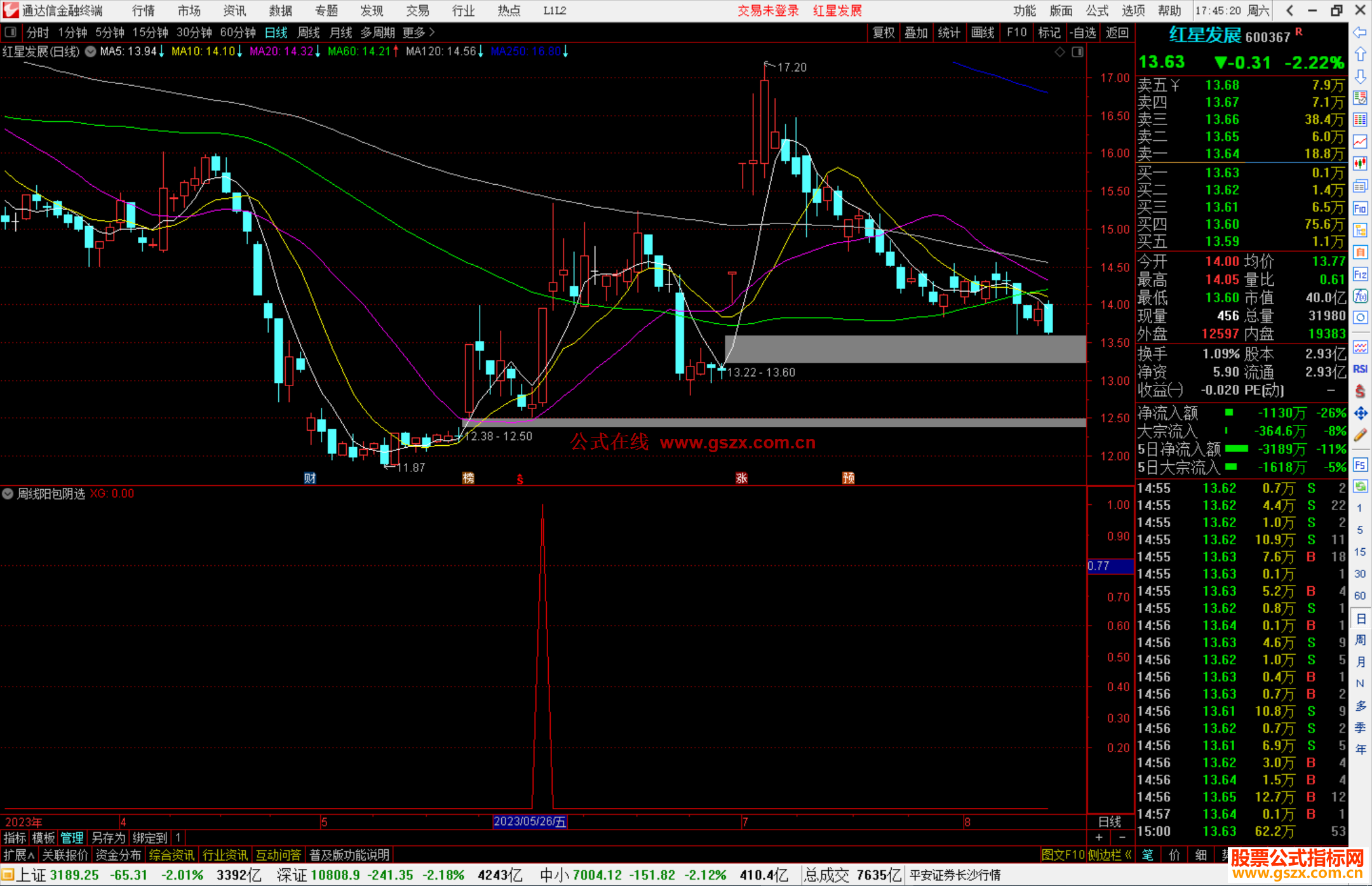The height and width of the screenshot is (886, 1372).
Task: Click the down arrow icon in right sidebar
Action: pos(1360,76)
